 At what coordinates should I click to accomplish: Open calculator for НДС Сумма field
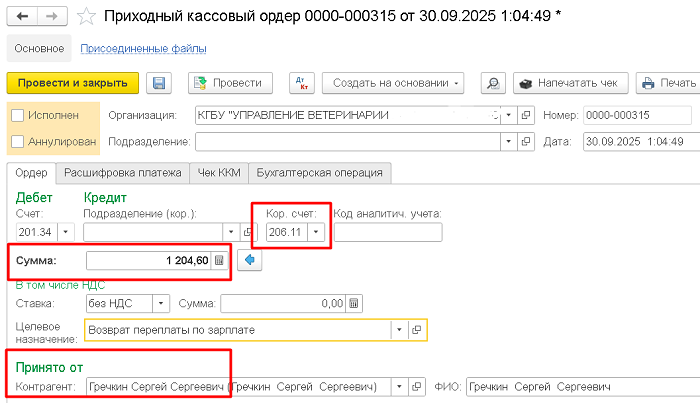[x=354, y=303]
